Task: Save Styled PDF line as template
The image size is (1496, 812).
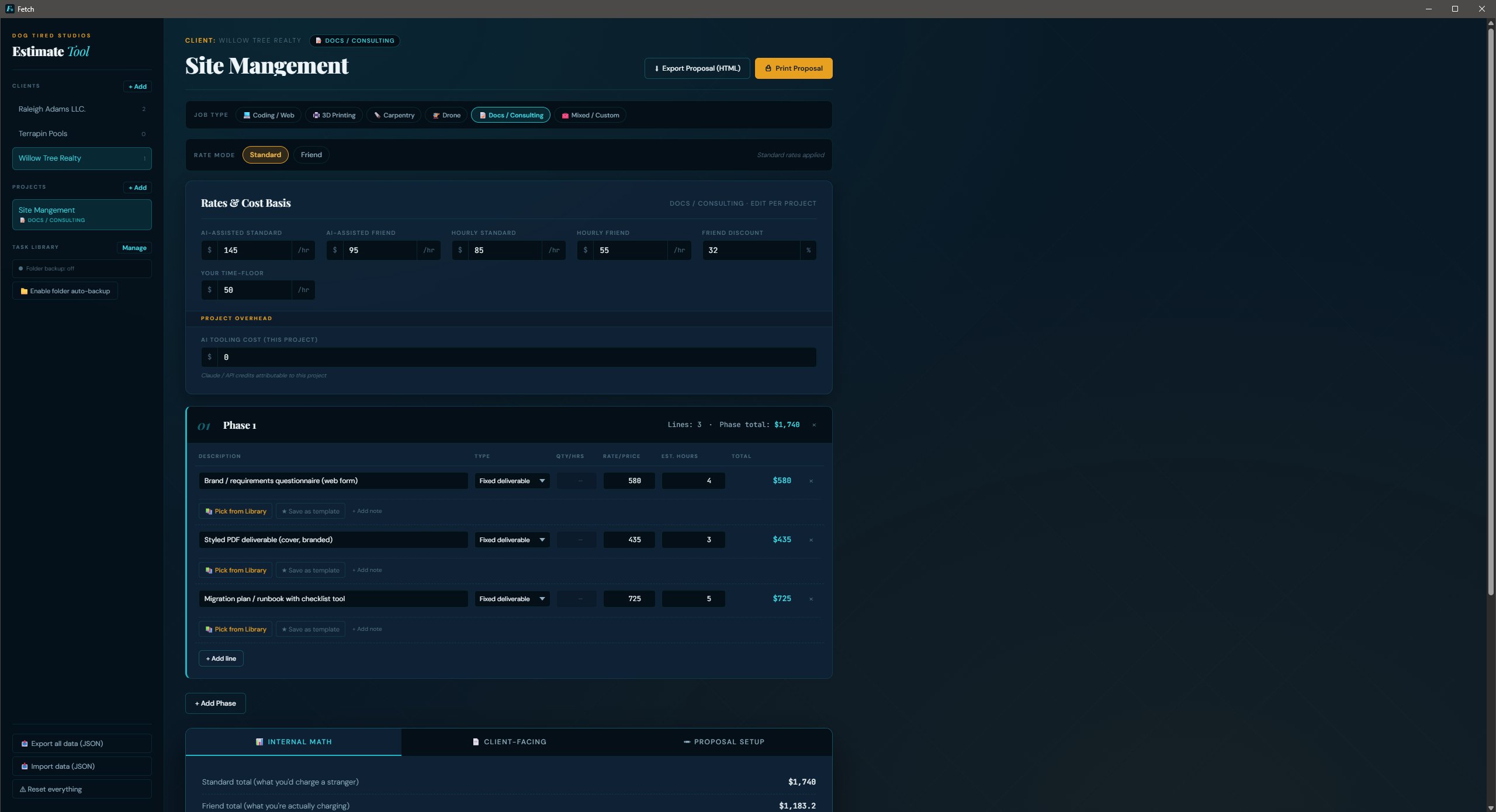Action: tap(310, 570)
